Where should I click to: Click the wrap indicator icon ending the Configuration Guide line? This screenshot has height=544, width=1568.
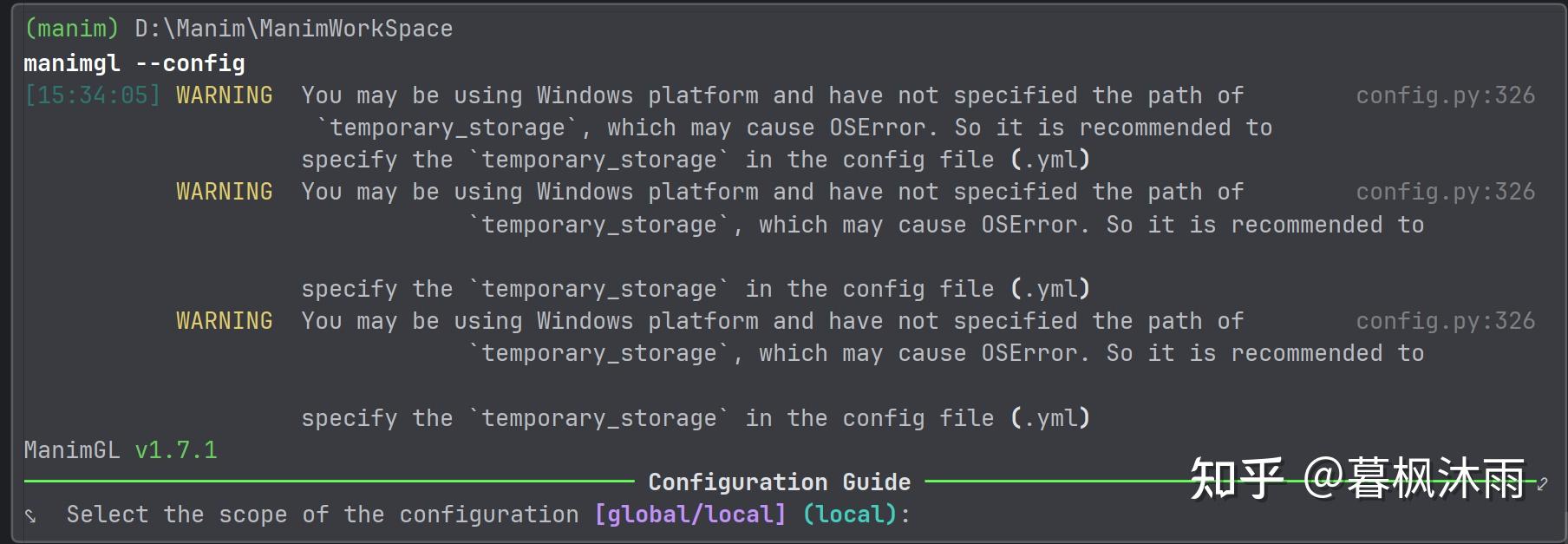pyautogui.click(x=1542, y=484)
